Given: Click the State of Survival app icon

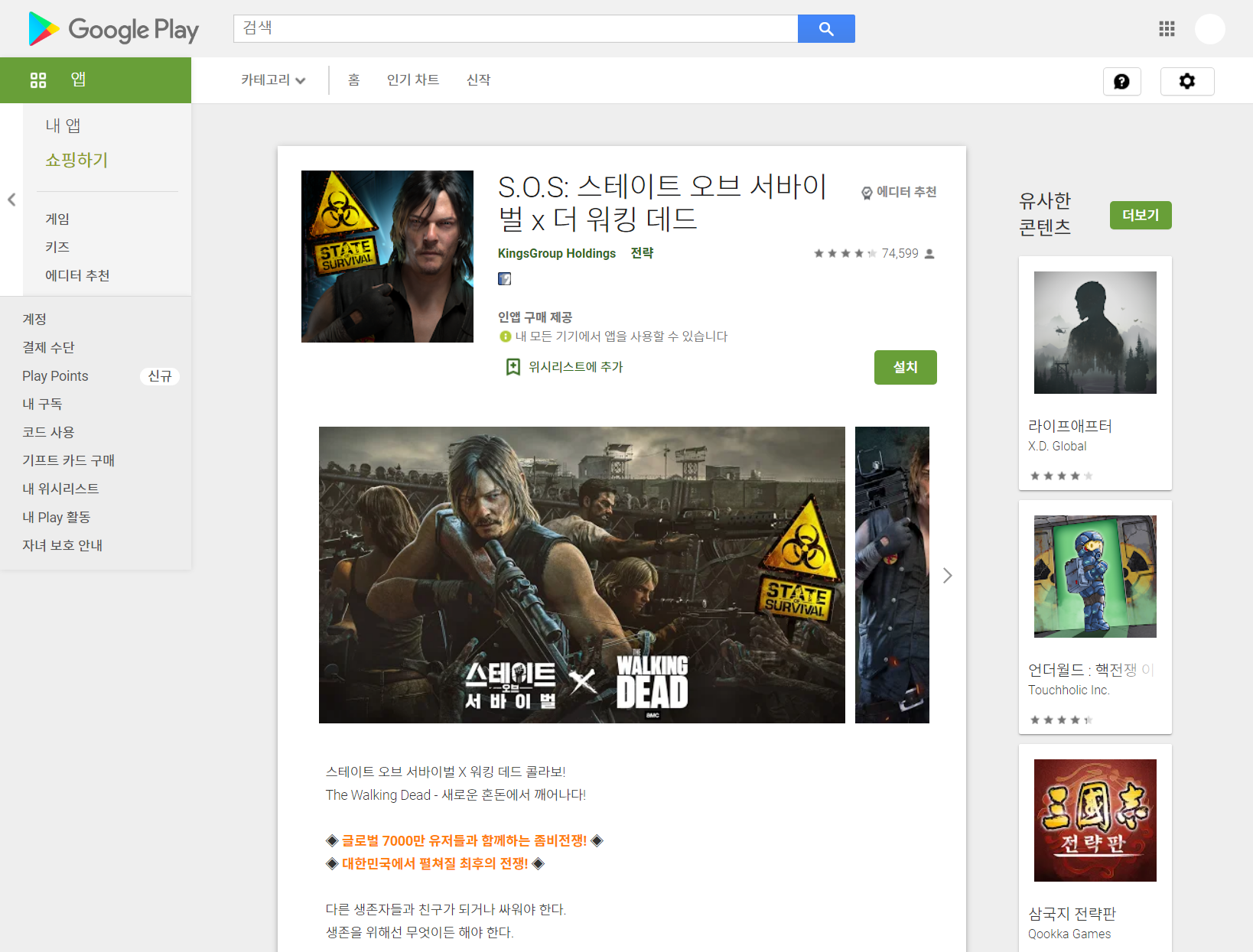Looking at the screenshot, I should 387,256.
